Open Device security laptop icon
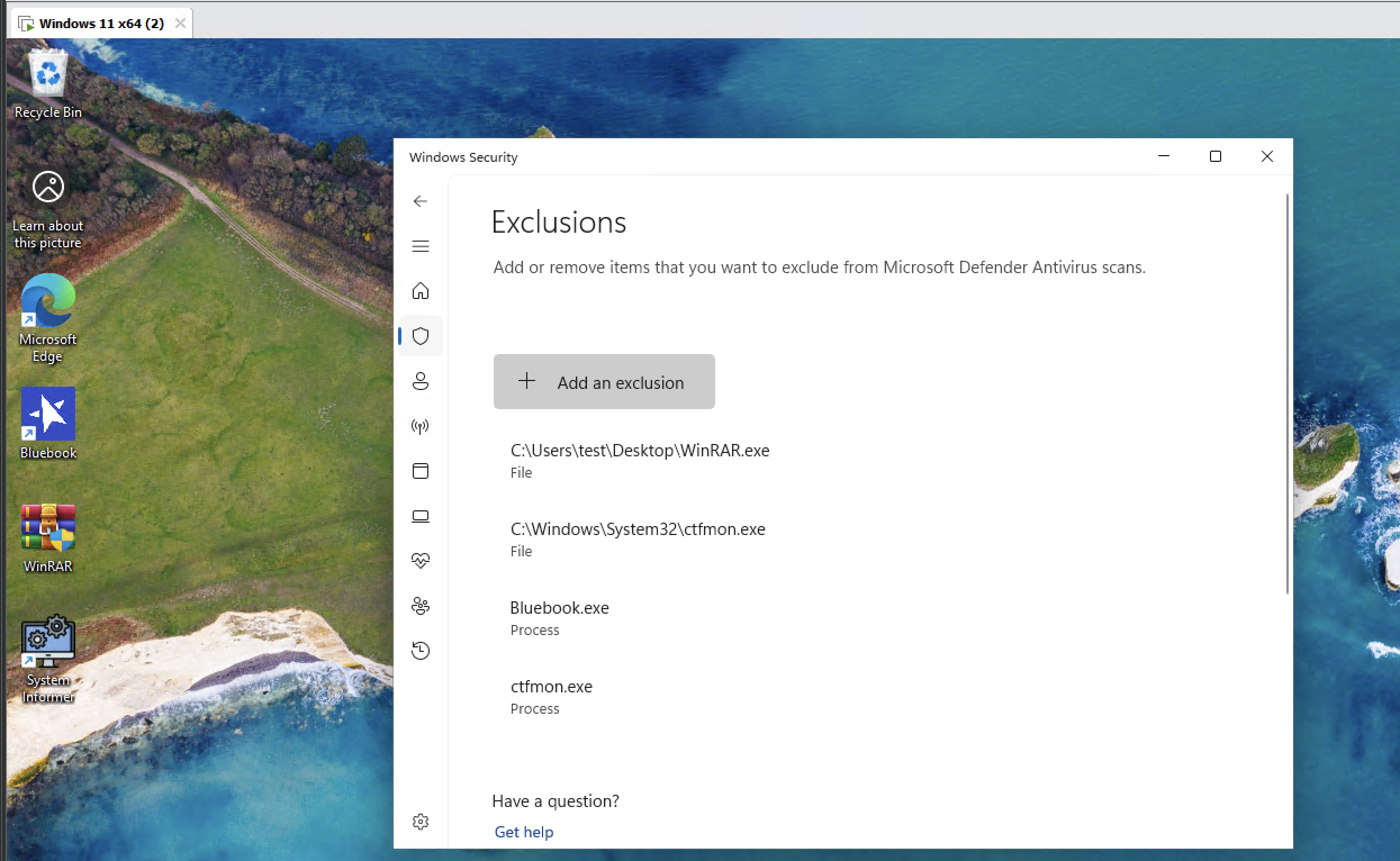1400x861 pixels. (x=421, y=516)
